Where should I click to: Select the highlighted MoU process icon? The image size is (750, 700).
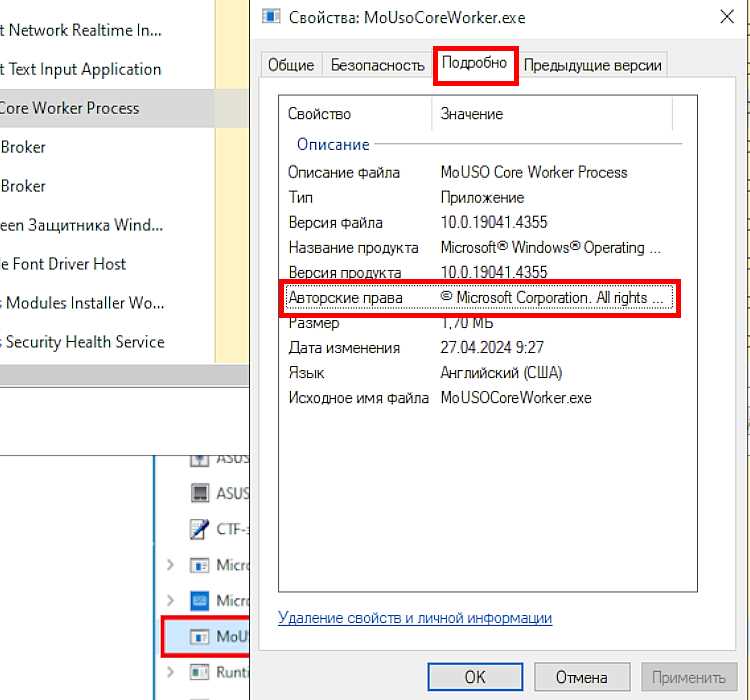(x=199, y=636)
